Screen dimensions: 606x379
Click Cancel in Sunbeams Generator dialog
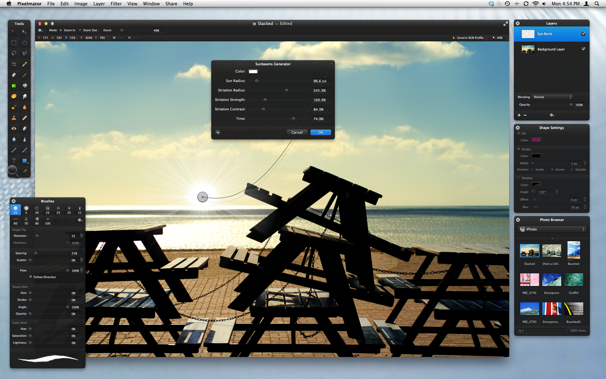pos(297,132)
